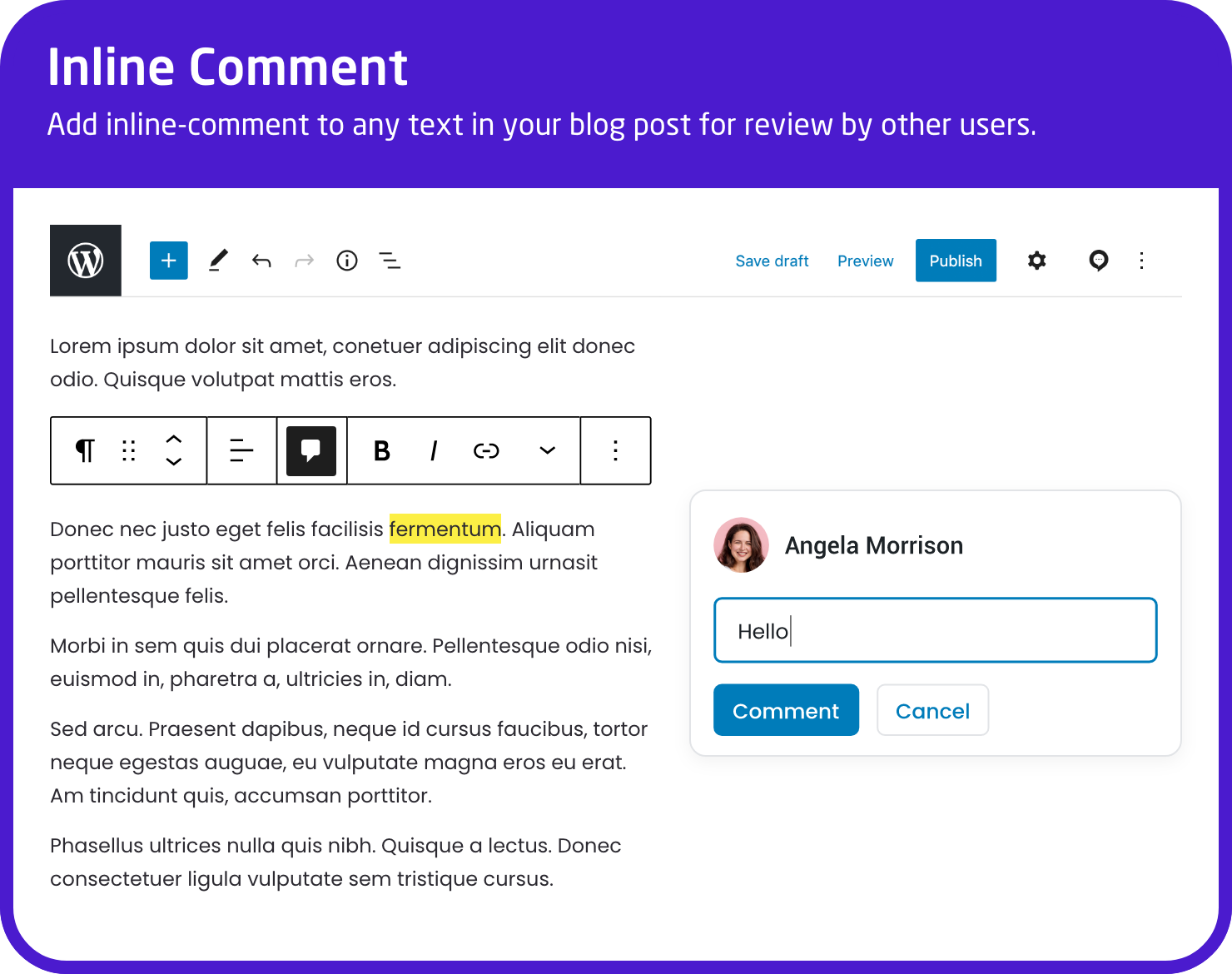The width and height of the screenshot is (1232, 974).
Task: Click the WordPress logo
Action: [85, 261]
